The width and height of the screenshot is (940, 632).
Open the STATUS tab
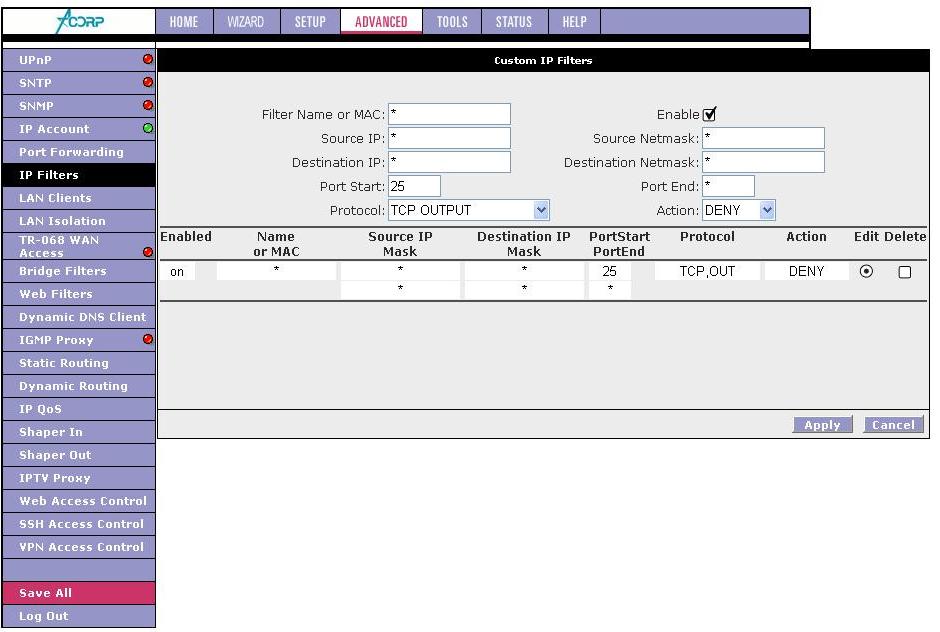click(514, 22)
